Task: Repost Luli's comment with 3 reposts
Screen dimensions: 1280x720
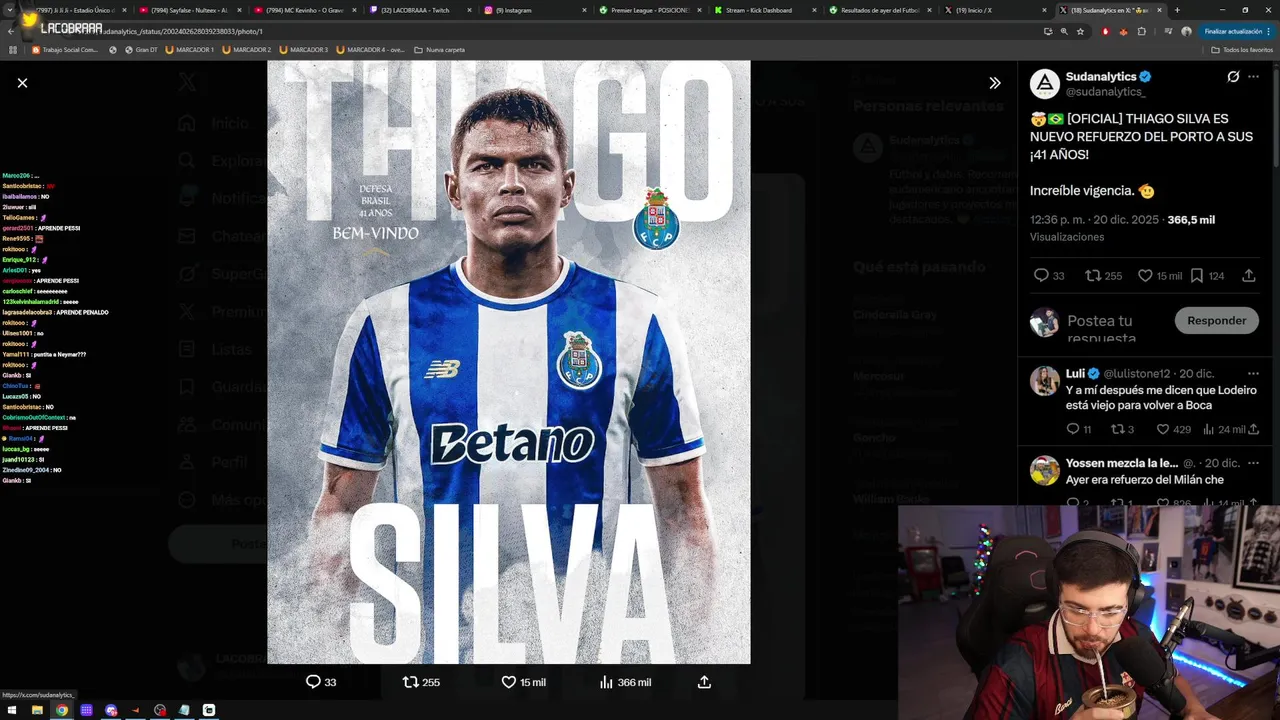Action: click(x=1122, y=429)
